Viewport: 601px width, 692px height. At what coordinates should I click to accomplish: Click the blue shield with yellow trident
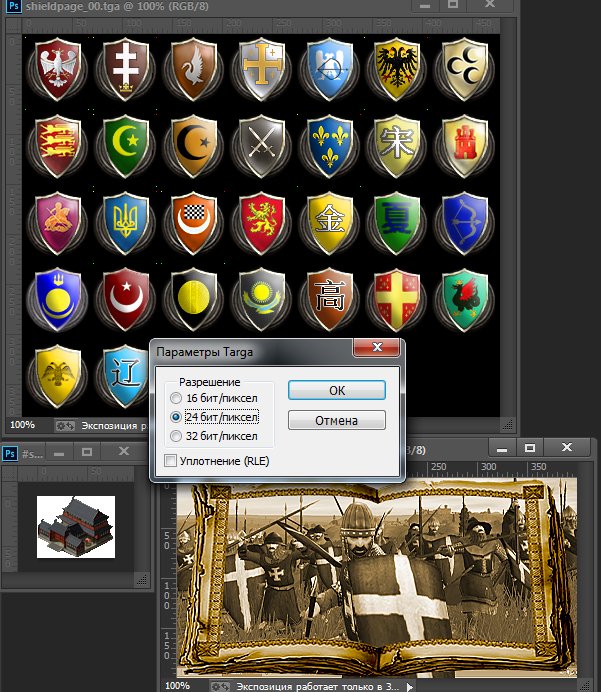pos(126,223)
